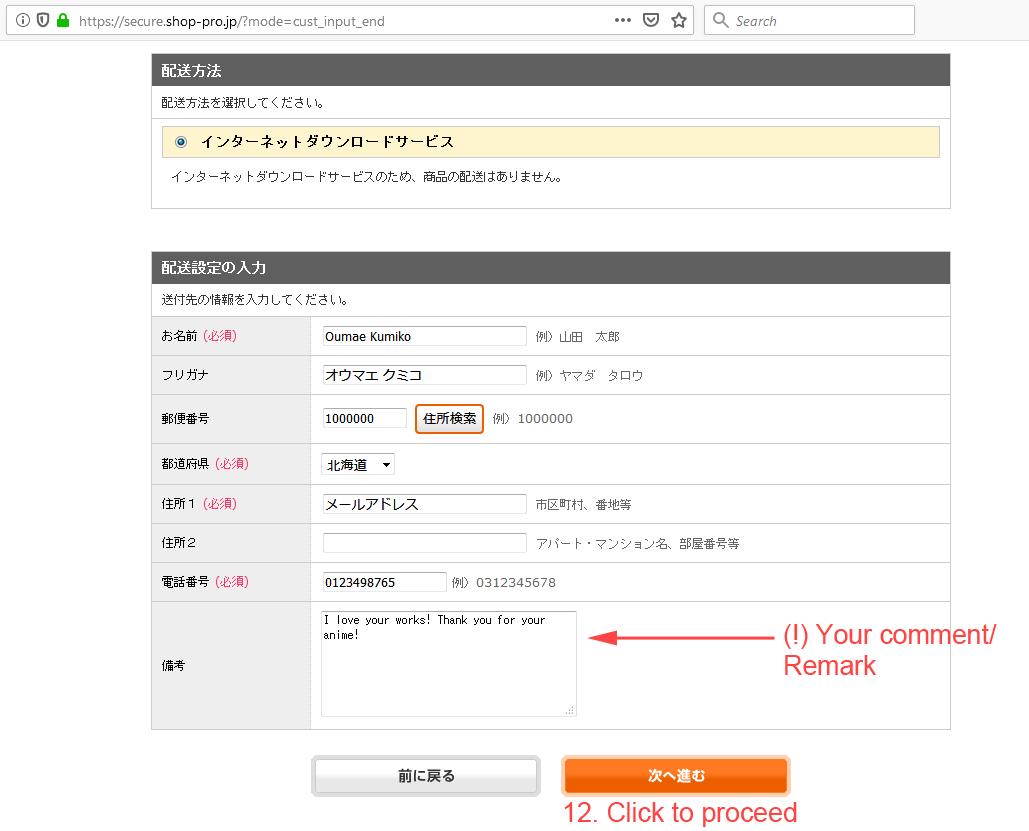Image resolution: width=1029 pixels, height=831 pixels.
Task: Click the green padlock security icon
Action: (63, 20)
